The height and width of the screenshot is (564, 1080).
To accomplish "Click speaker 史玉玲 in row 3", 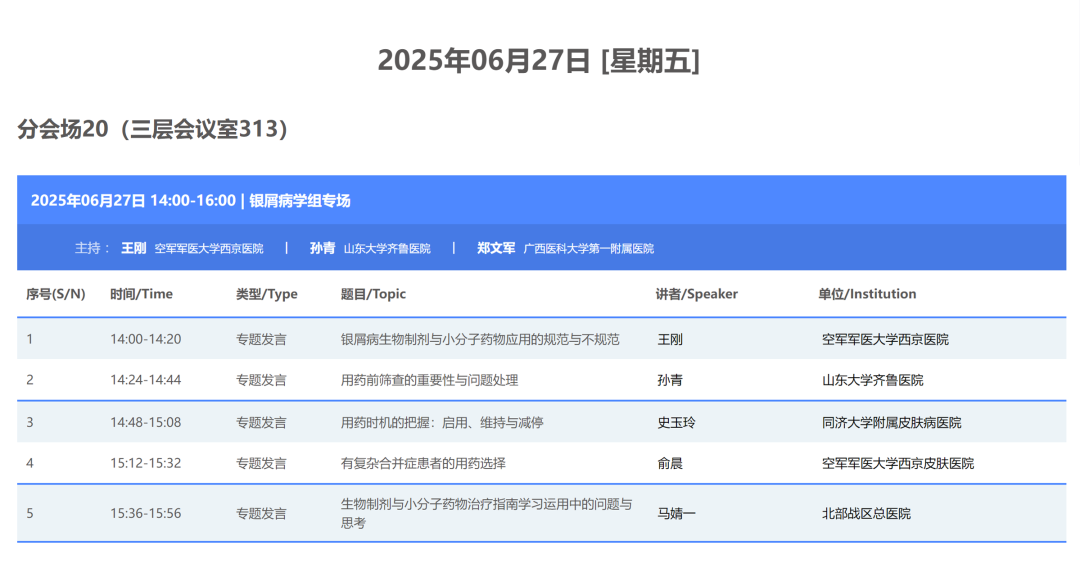I will 676,422.
